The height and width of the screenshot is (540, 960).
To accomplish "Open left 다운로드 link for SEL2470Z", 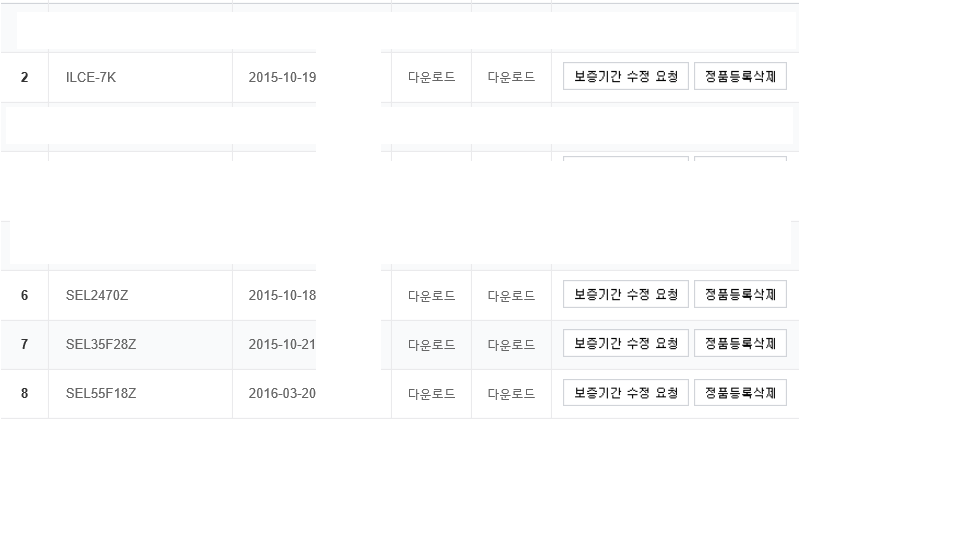I will click(431, 296).
